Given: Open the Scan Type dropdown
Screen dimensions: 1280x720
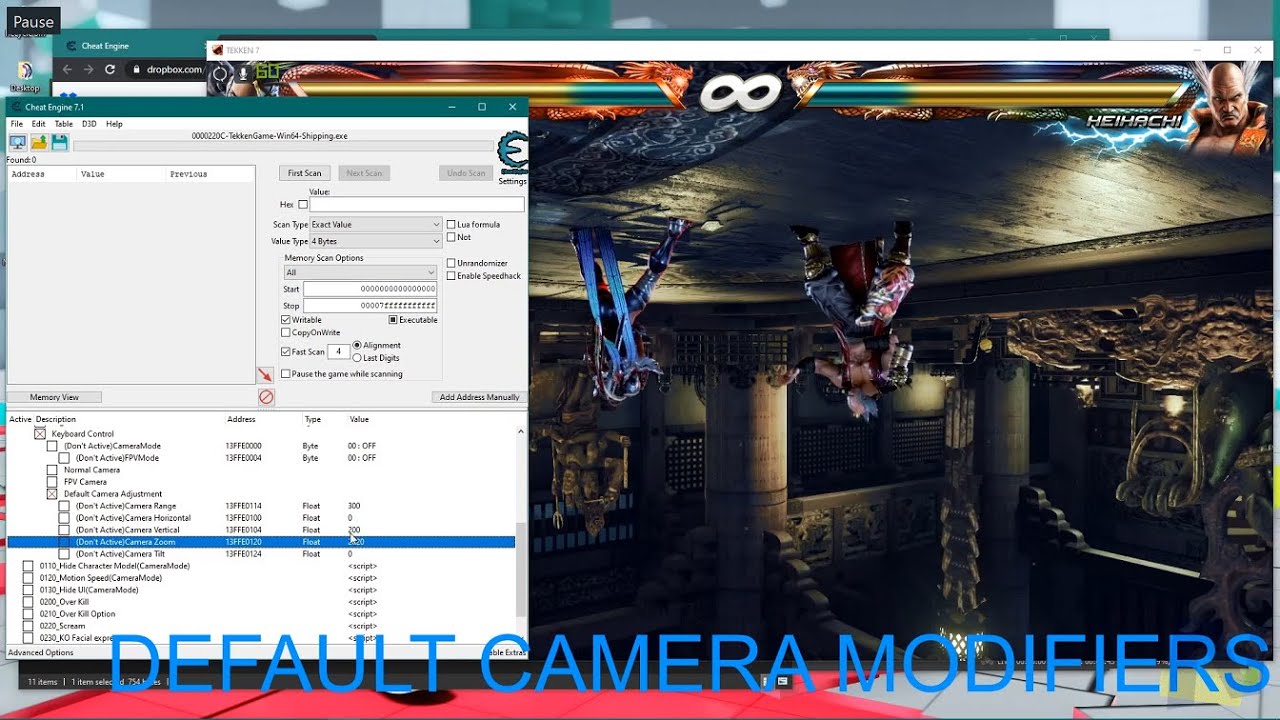Looking at the screenshot, I should pos(375,224).
